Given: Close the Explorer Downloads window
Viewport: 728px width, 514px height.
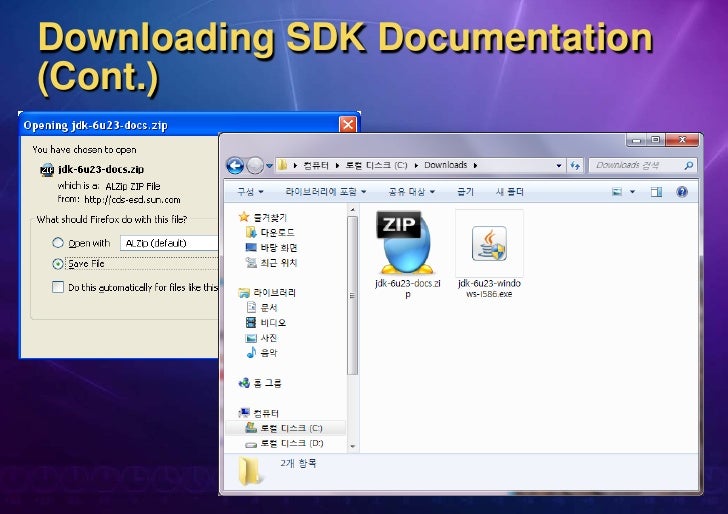Looking at the screenshot, I should (682, 140).
